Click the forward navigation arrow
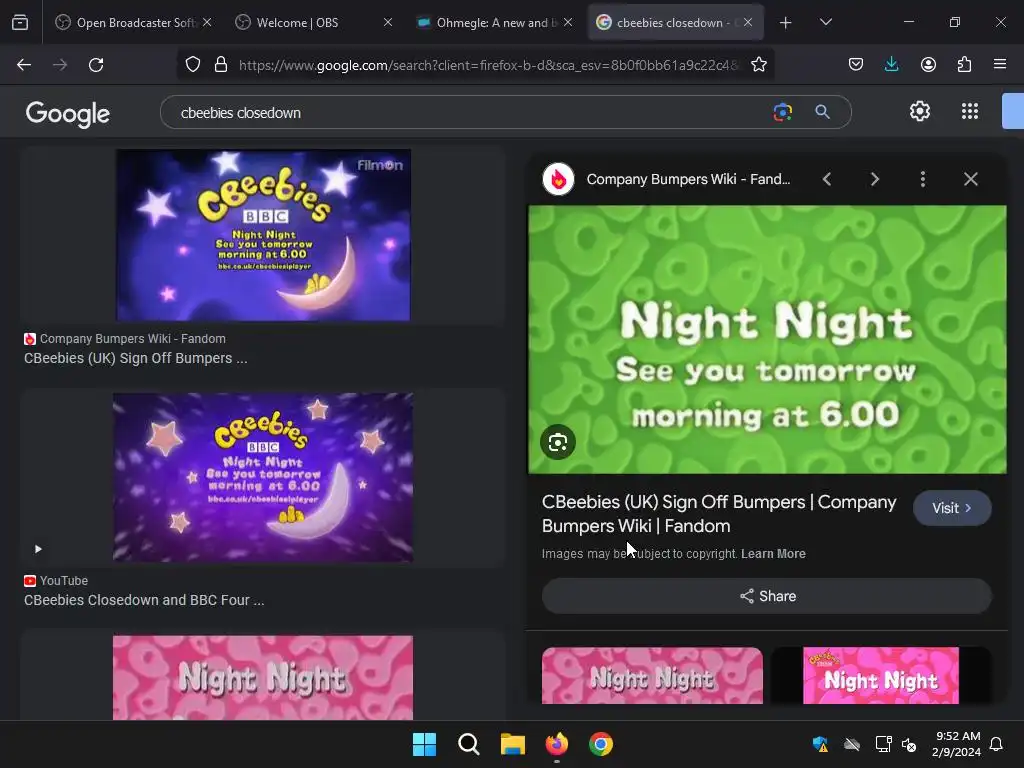This screenshot has height=768, width=1024. [60, 65]
